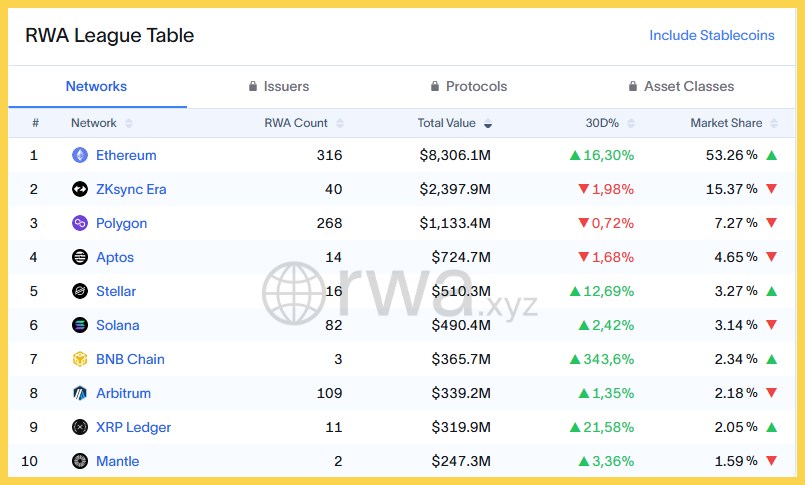The width and height of the screenshot is (805, 485).
Task: Sort table by Total Value arrows
Action: [x=488, y=123]
